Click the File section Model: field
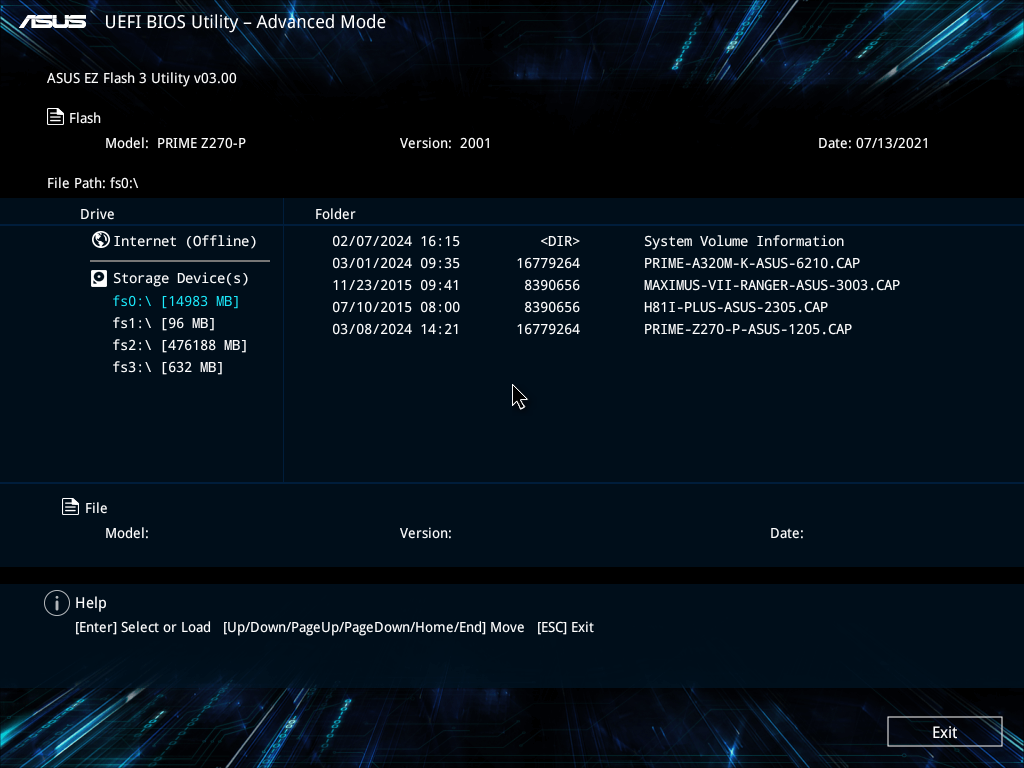The height and width of the screenshot is (768, 1024). [x=127, y=533]
